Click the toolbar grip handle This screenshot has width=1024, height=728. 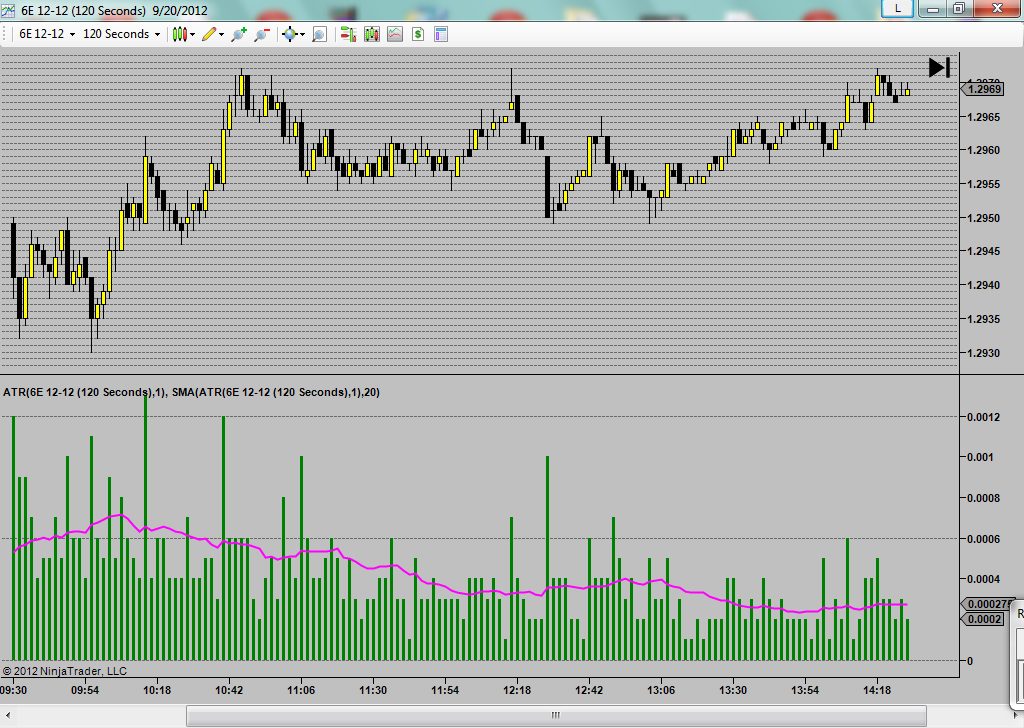point(5,34)
